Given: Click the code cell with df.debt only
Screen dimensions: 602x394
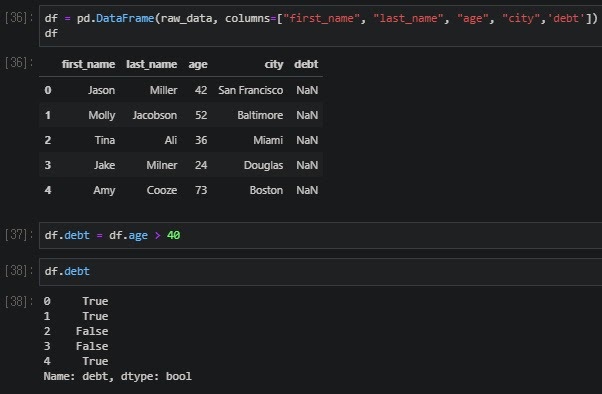Looking at the screenshot, I should [321, 271].
